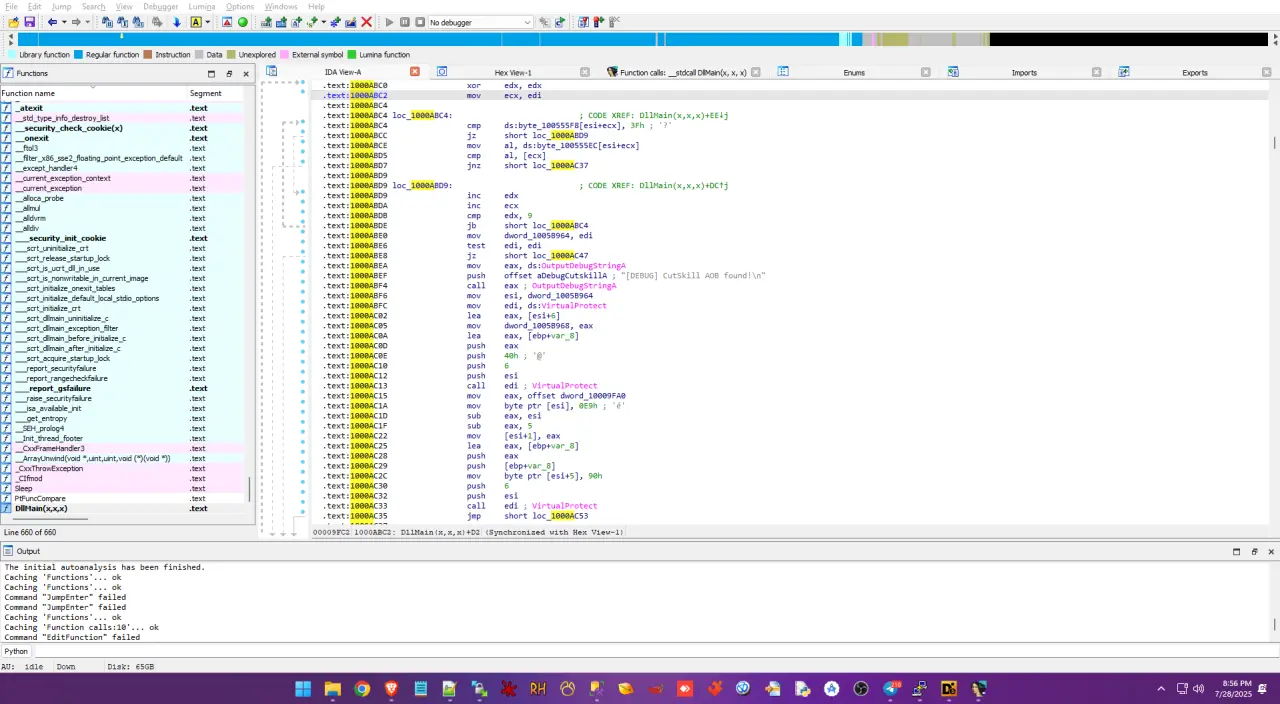Expand the forward-arrow history dropdown

[87, 22]
